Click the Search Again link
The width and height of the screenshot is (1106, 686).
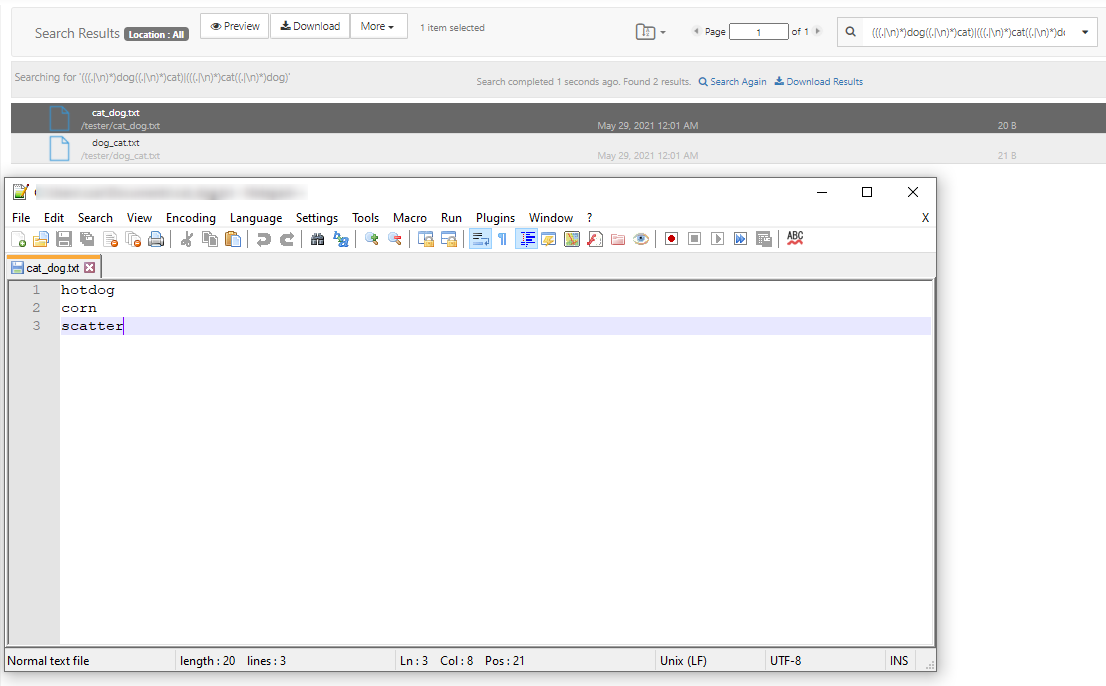(732, 82)
